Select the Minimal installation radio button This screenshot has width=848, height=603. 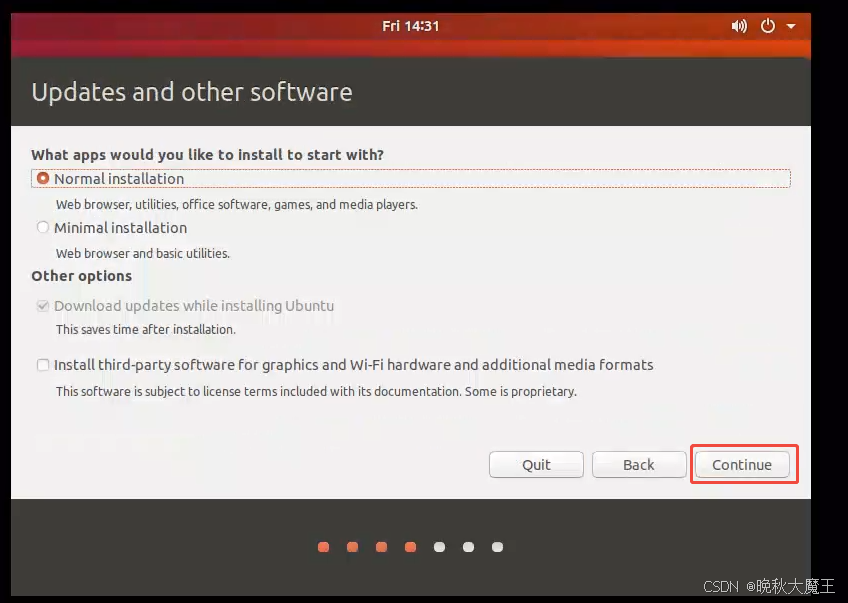(x=43, y=227)
